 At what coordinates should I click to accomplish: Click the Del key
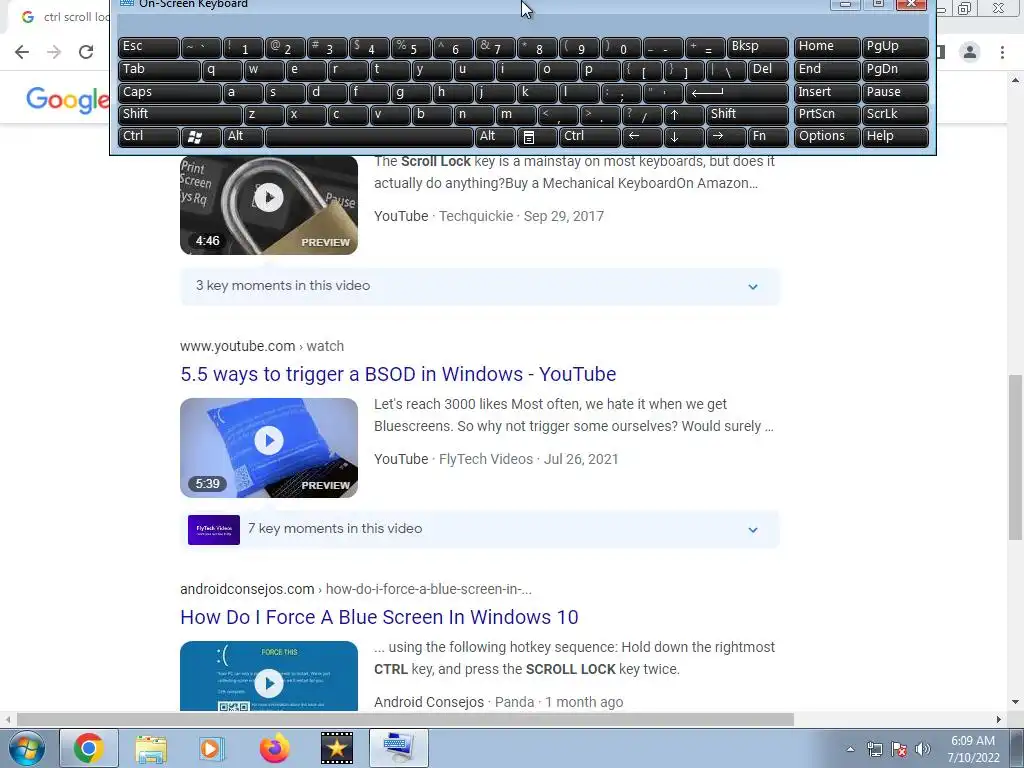point(768,70)
